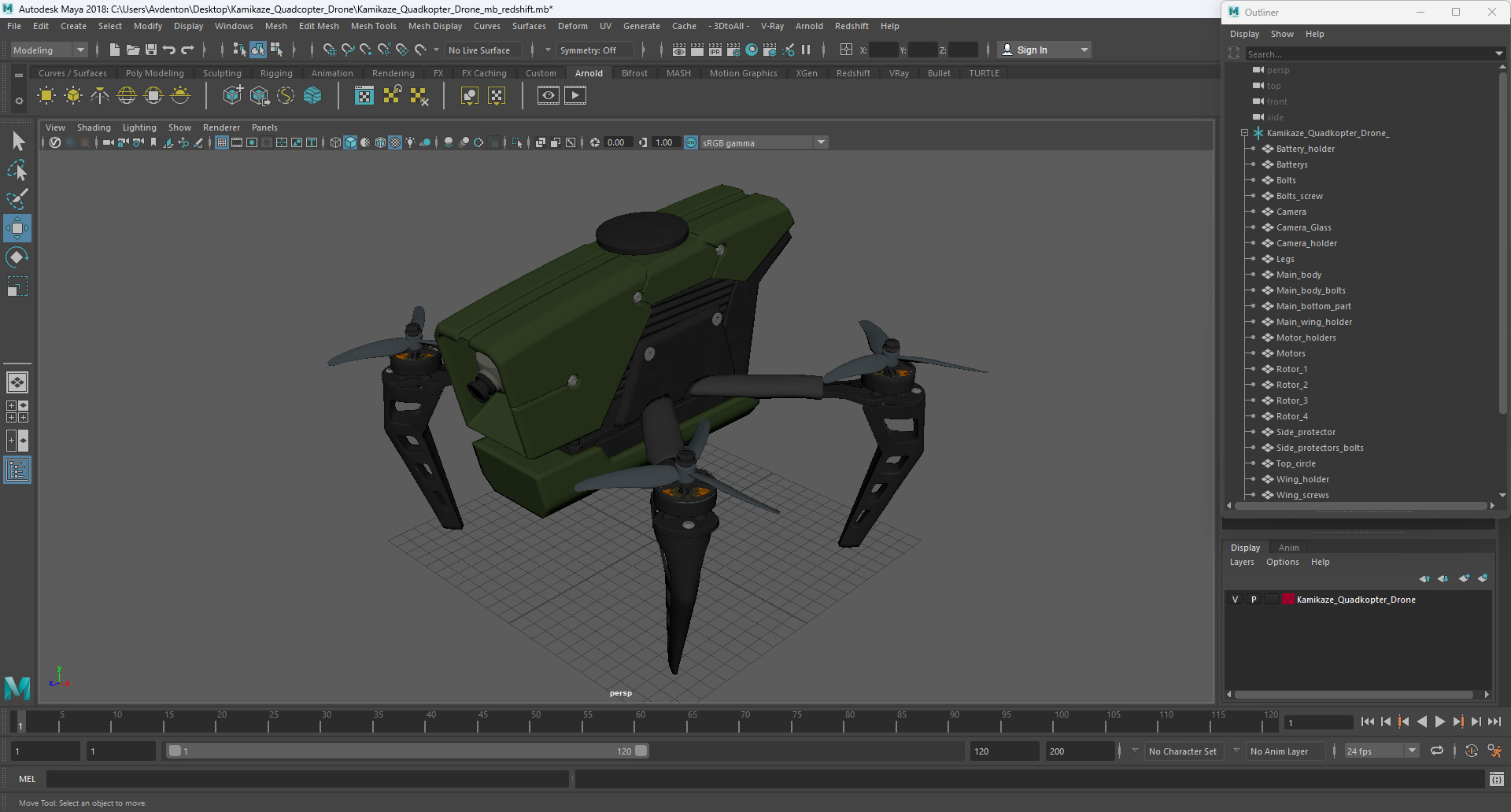Expand the Battery_holder node in Outliner

[1254, 149]
